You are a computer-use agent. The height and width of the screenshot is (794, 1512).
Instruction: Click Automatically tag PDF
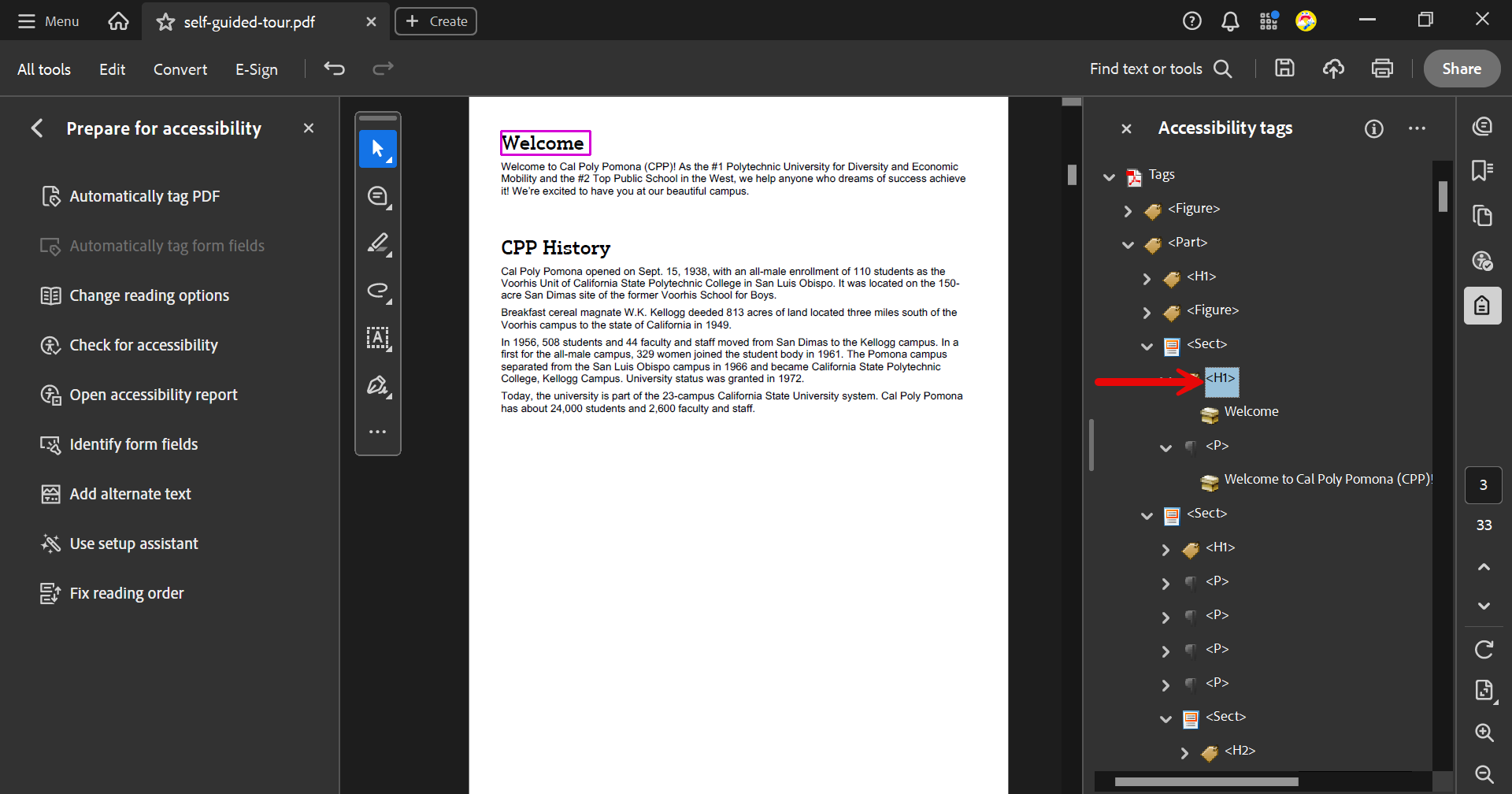(x=144, y=196)
